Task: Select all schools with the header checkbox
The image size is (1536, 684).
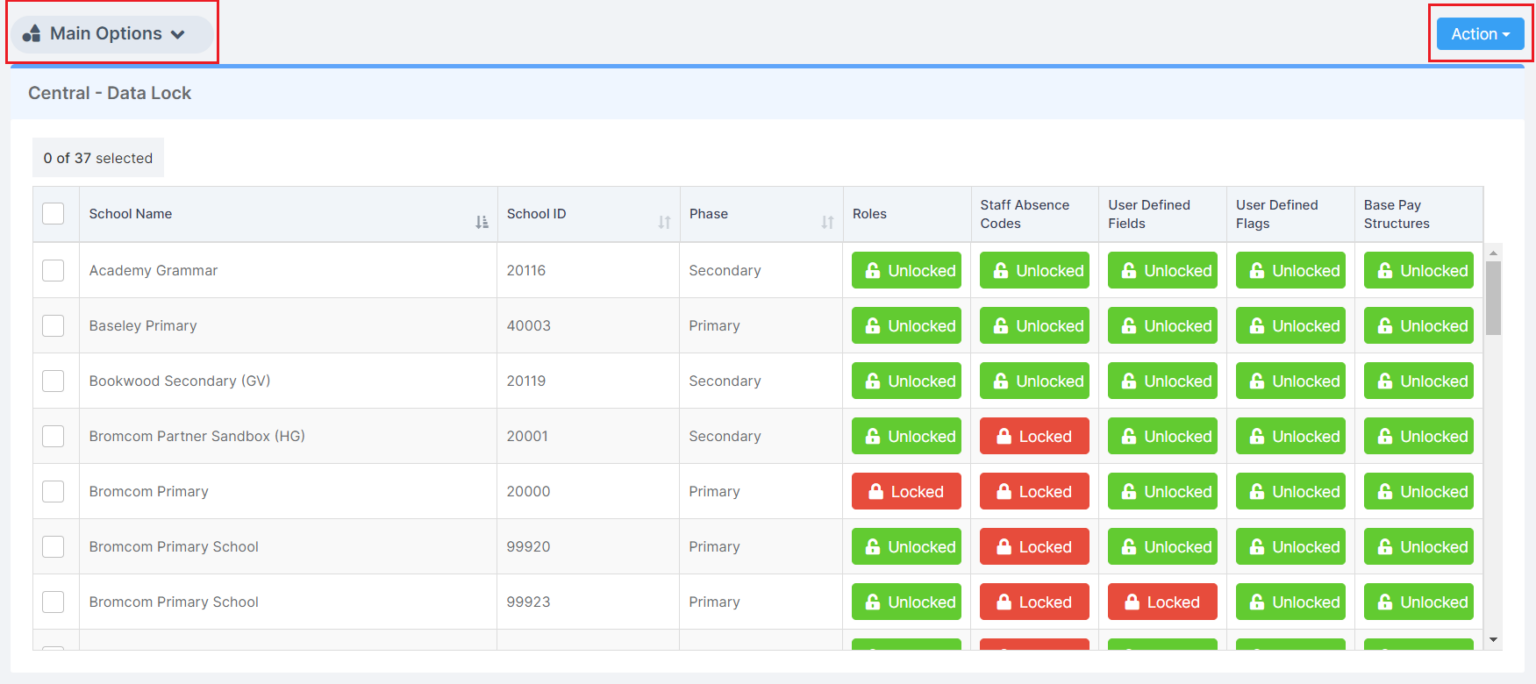Action: pyautogui.click(x=54, y=213)
